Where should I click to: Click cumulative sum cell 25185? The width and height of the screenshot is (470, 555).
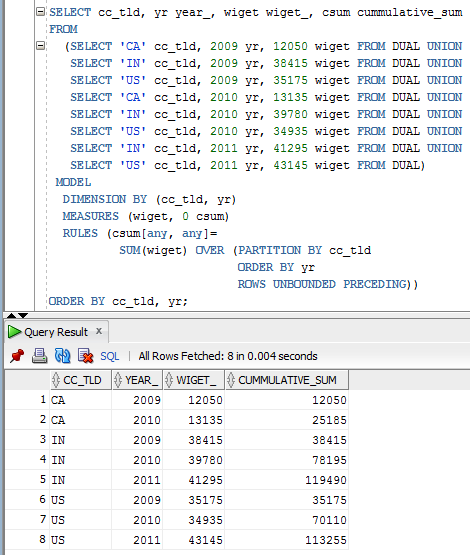(287, 420)
